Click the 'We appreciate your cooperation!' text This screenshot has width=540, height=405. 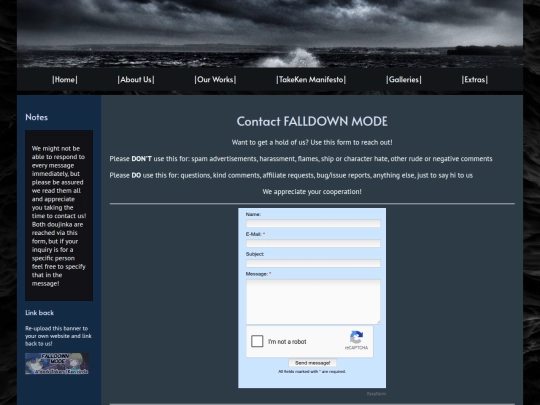tap(312, 191)
